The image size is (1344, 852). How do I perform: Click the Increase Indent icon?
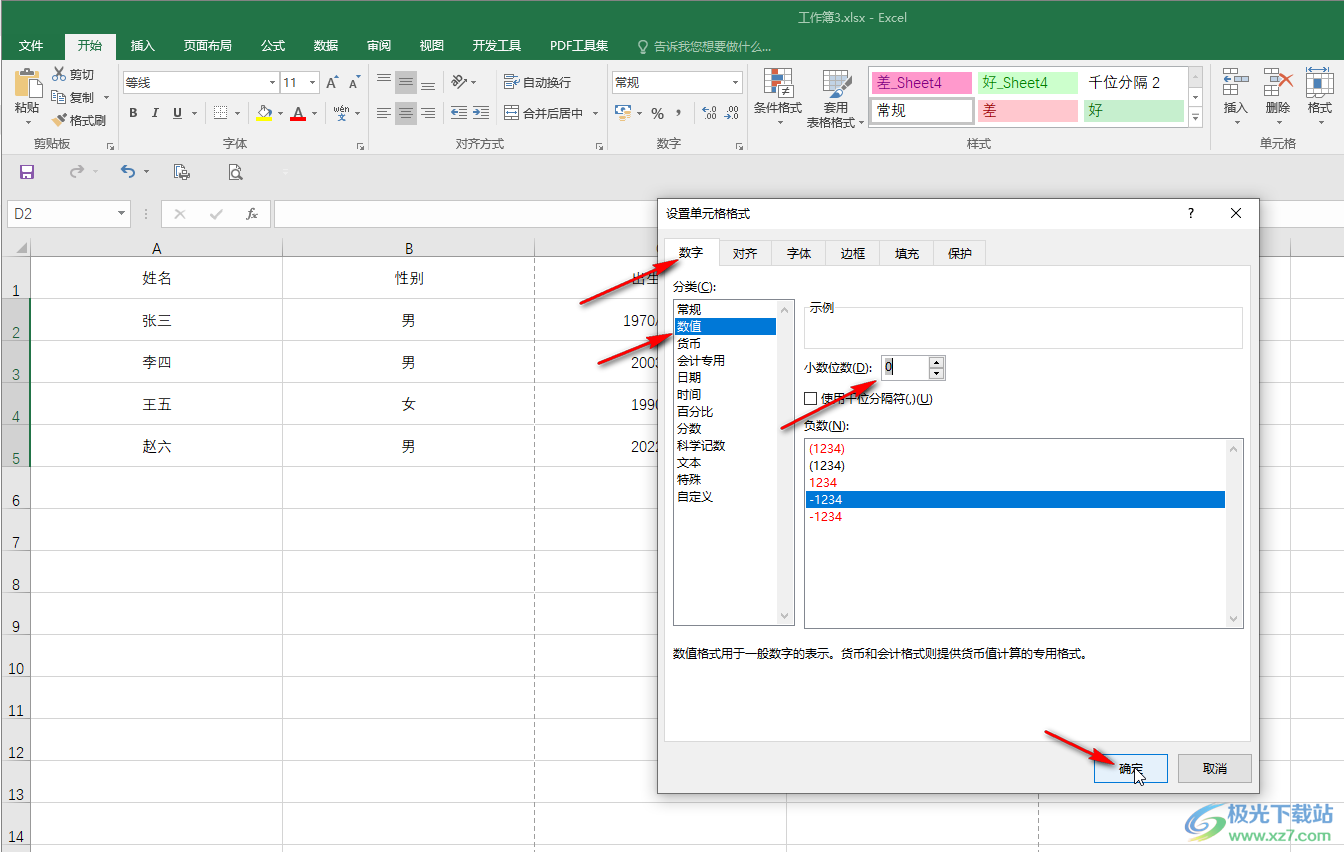pos(481,113)
